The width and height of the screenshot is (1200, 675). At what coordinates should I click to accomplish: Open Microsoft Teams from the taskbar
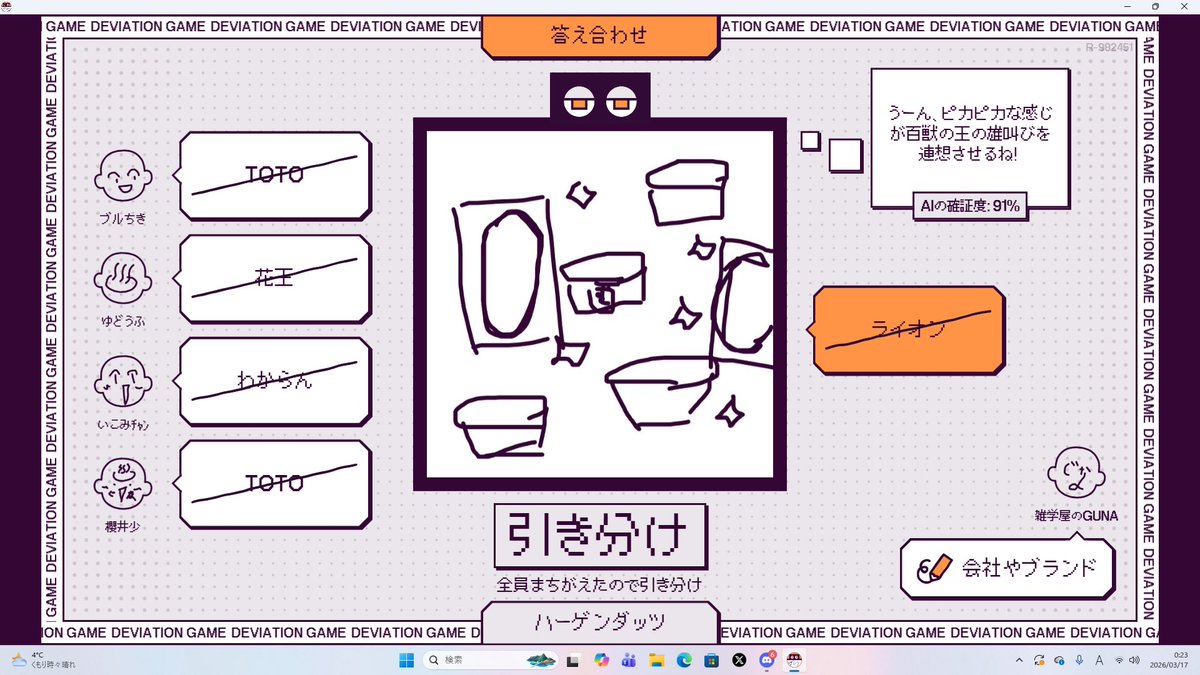(x=629, y=660)
